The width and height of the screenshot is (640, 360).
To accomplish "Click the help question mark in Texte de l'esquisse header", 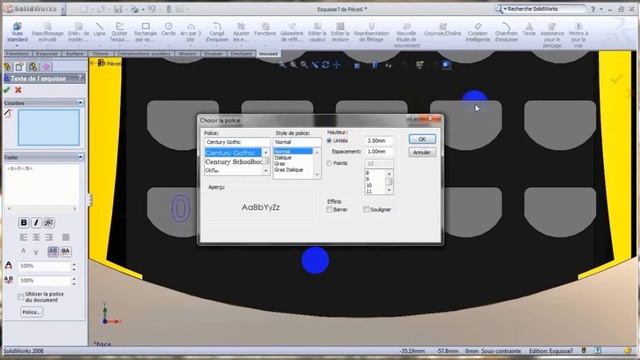I will (80, 78).
